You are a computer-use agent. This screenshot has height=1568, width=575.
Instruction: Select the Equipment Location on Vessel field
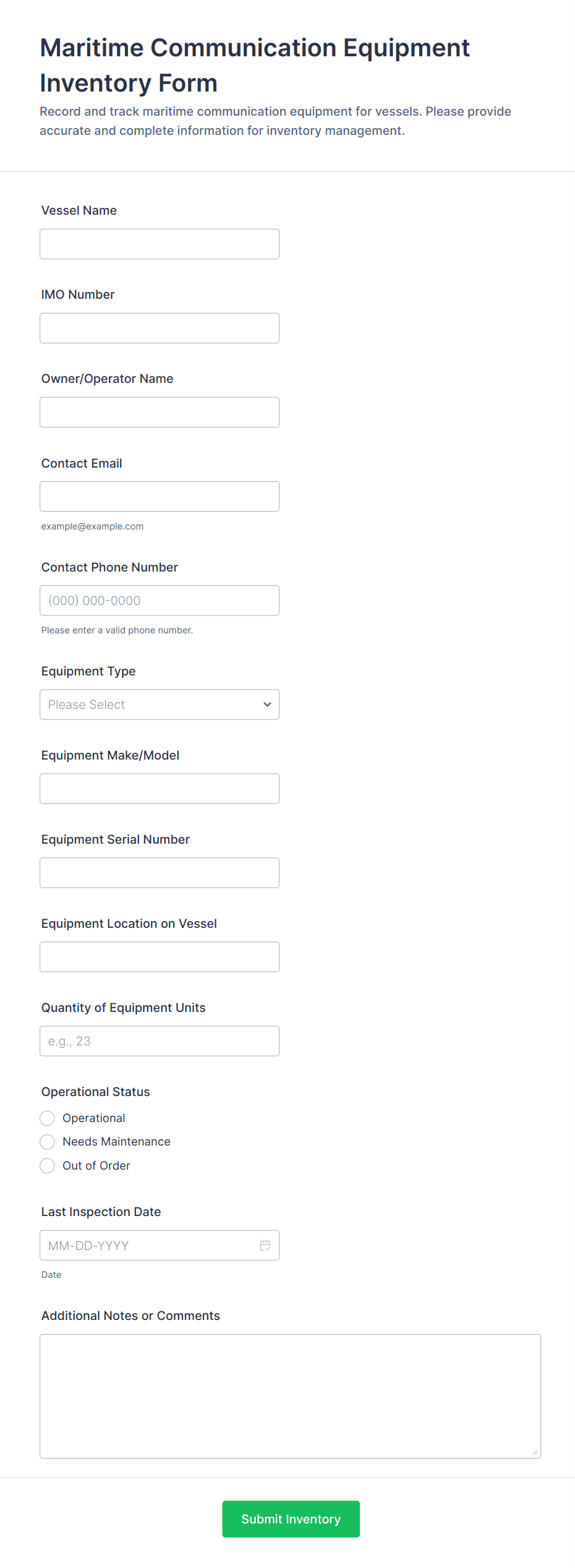click(x=160, y=957)
